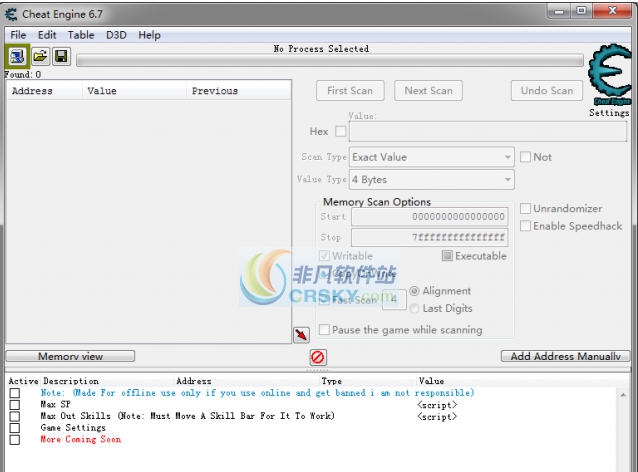Click the scan progress bar
The width and height of the screenshot is (638, 472).
tap(330, 61)
